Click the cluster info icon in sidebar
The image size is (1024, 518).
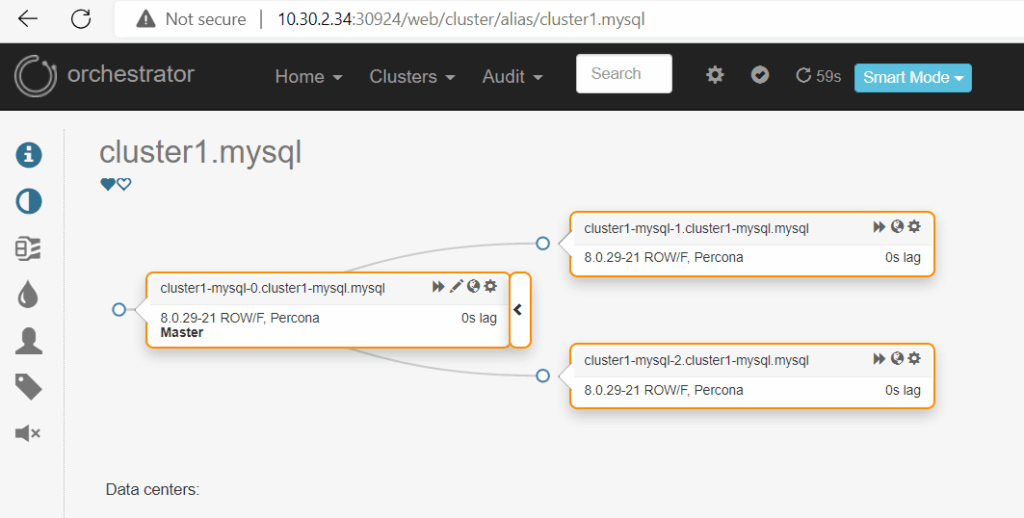(x=29, y=155)
